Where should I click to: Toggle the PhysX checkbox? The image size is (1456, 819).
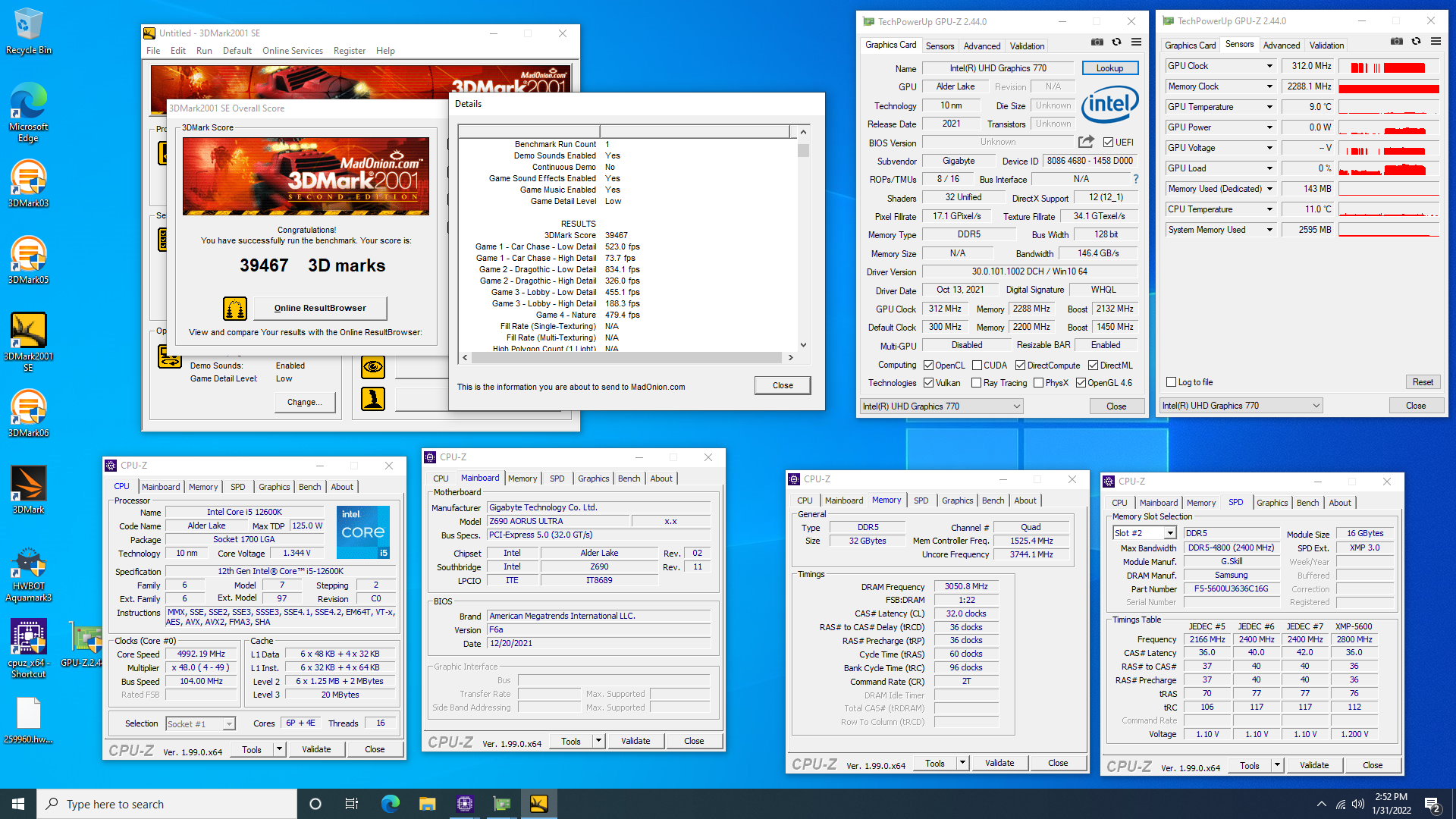(1039, 383)
